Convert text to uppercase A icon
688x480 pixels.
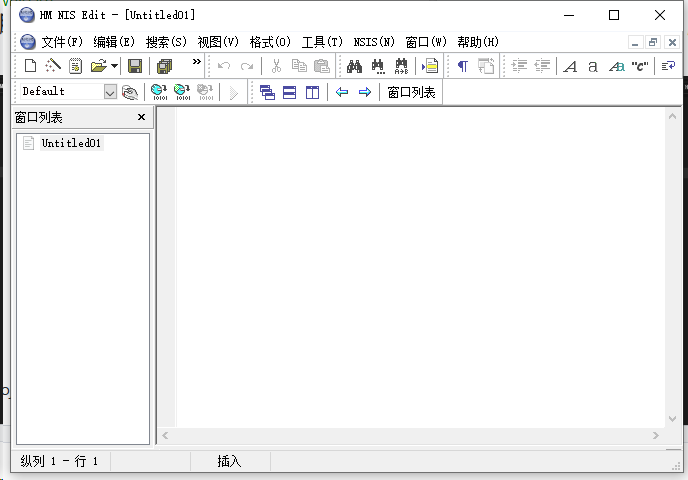click(570, 66)
